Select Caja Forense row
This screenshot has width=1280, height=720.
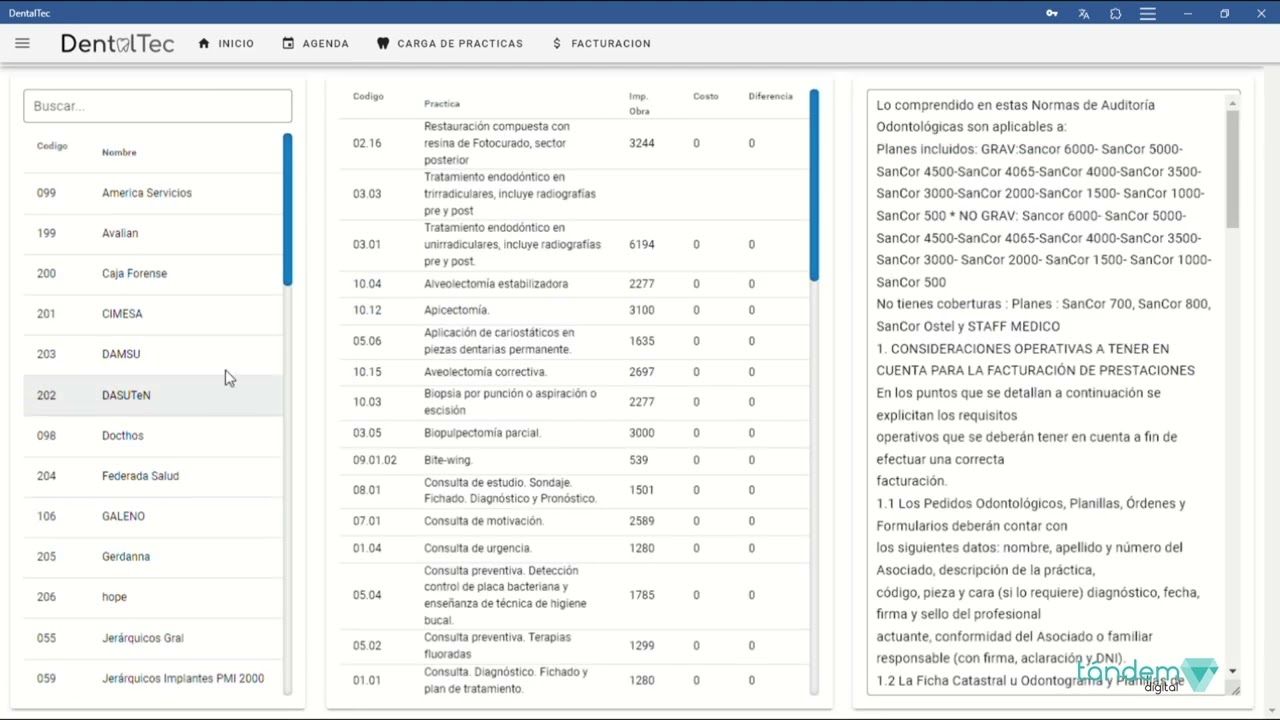(x=154, y=273)
